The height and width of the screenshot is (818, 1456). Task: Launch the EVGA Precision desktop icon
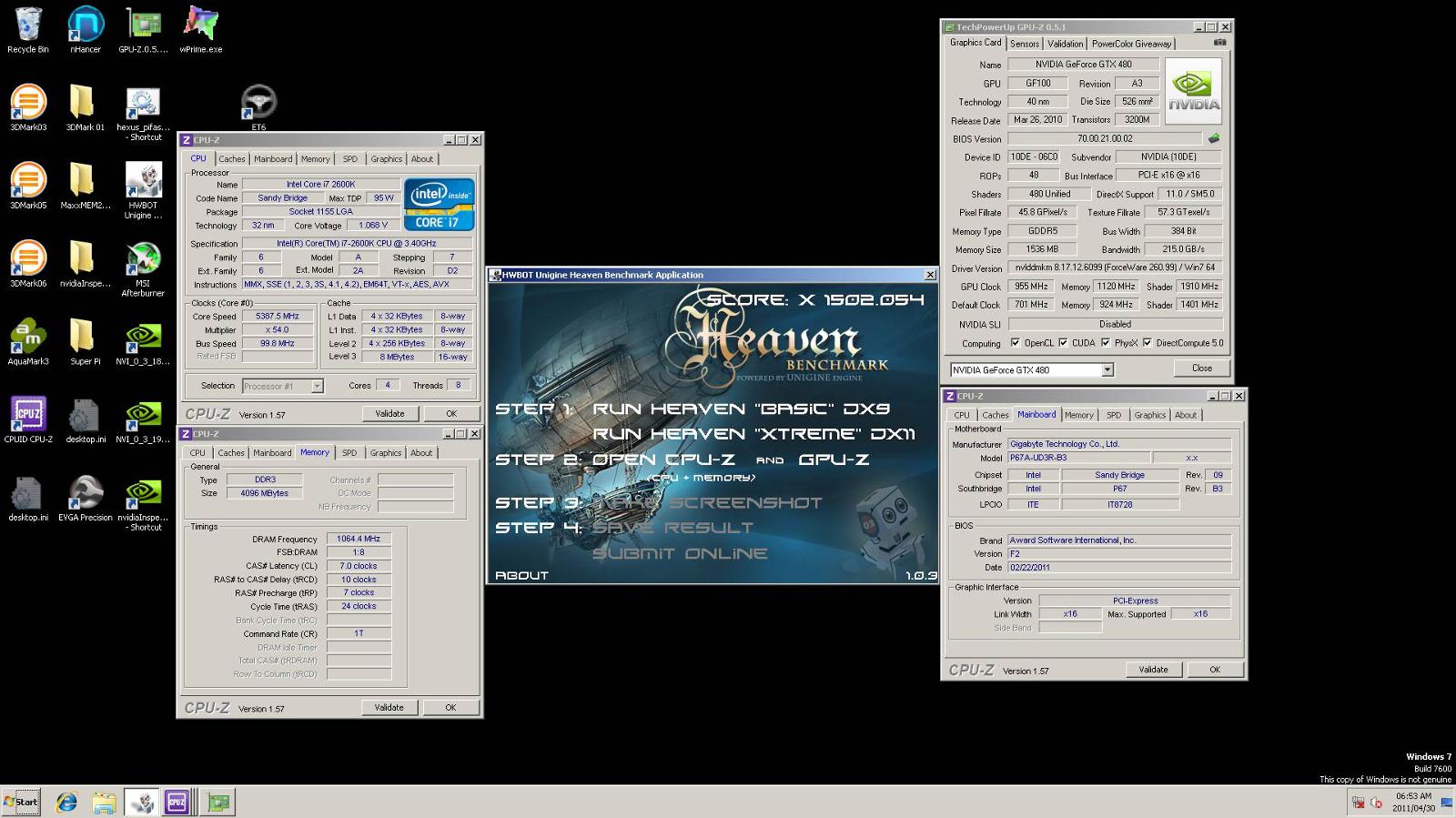tap(86, 499)
